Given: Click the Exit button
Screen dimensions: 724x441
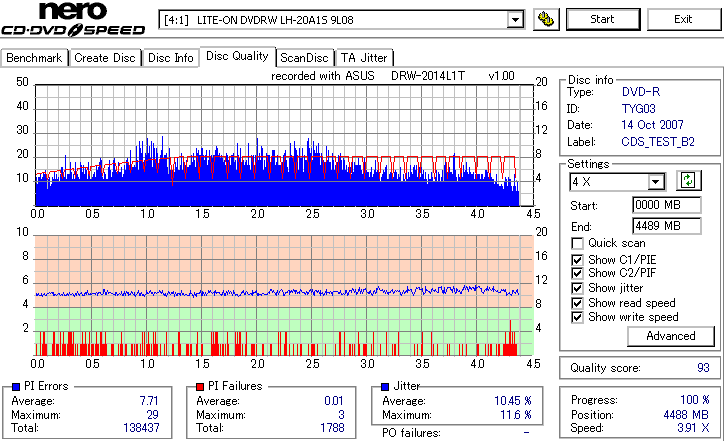Looking at the screenshot, I should pyautogui.click(x=683, y=19).
